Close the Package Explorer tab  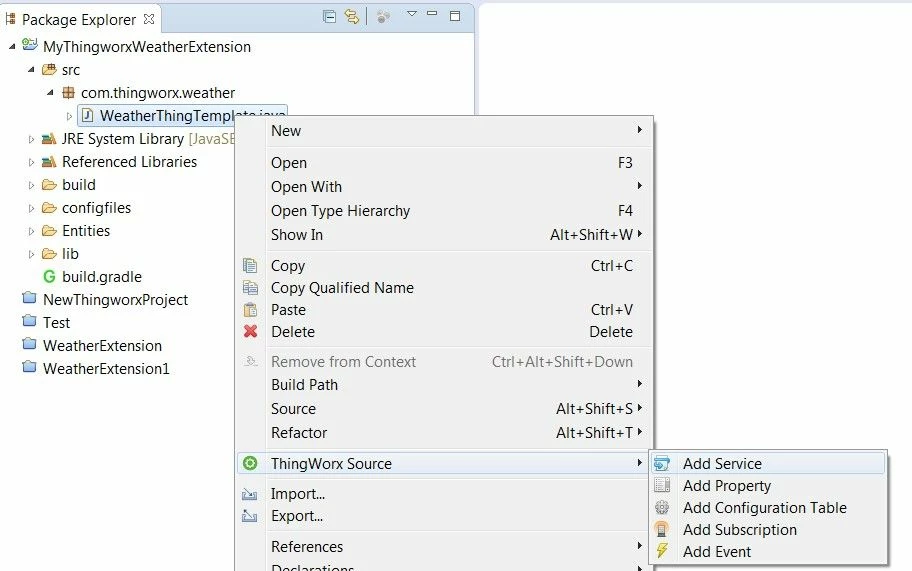coord(149,19)
